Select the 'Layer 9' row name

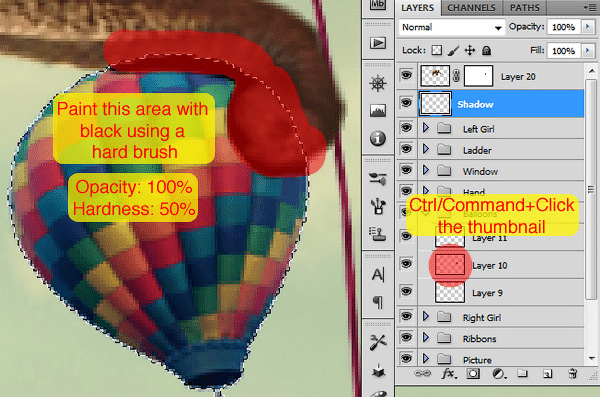(487, 293)
